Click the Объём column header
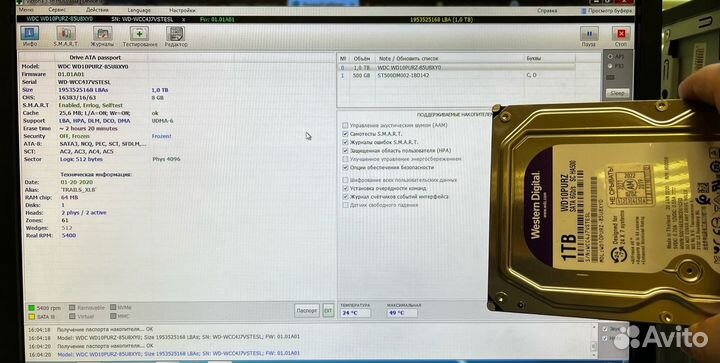Screen dimensions: 720x363 (x=361, y=58)
